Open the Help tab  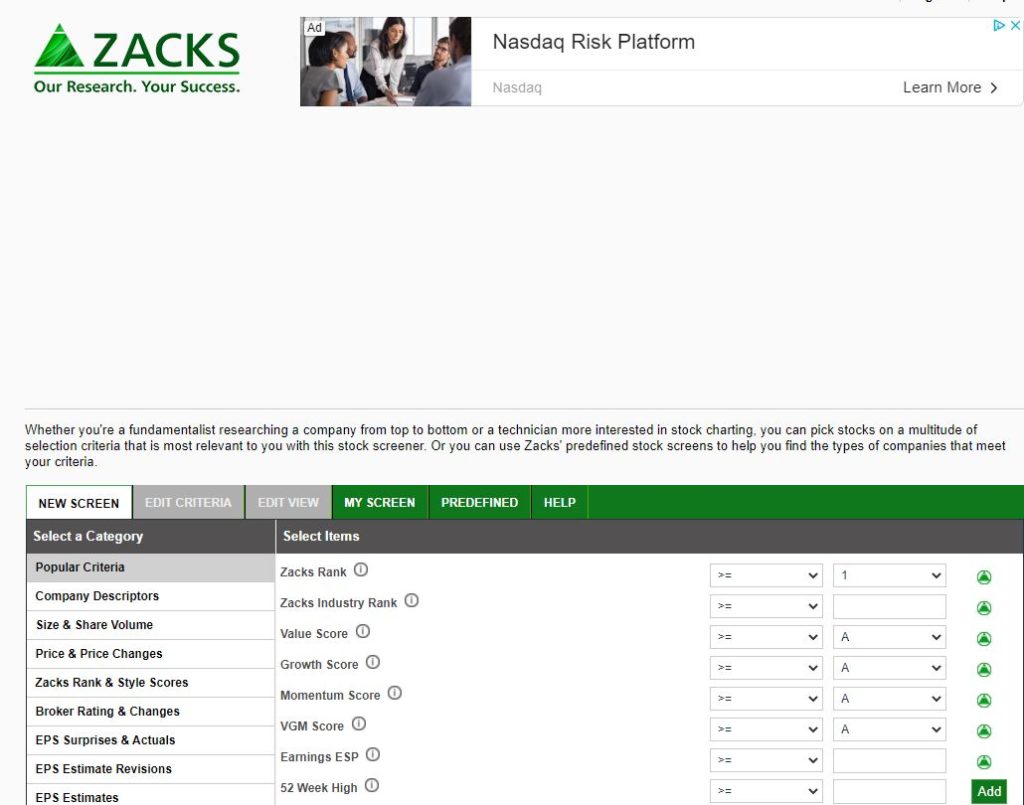(x=559, y=502)
